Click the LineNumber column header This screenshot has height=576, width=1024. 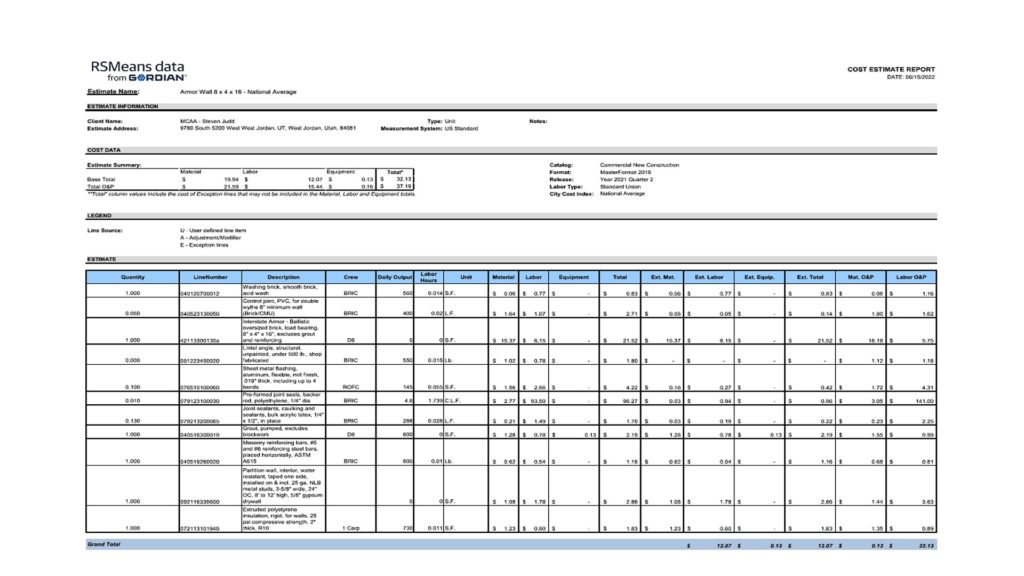[x=205, y=277]
